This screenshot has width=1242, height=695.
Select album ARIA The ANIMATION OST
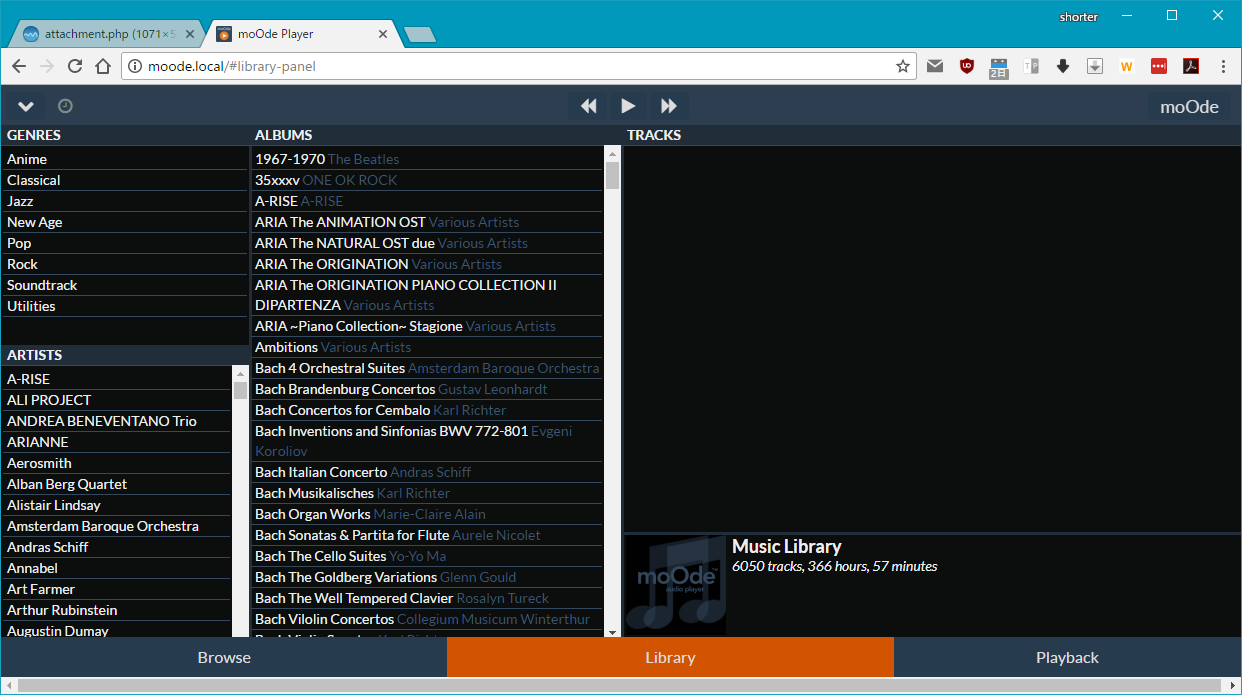[x=427, y=222]
